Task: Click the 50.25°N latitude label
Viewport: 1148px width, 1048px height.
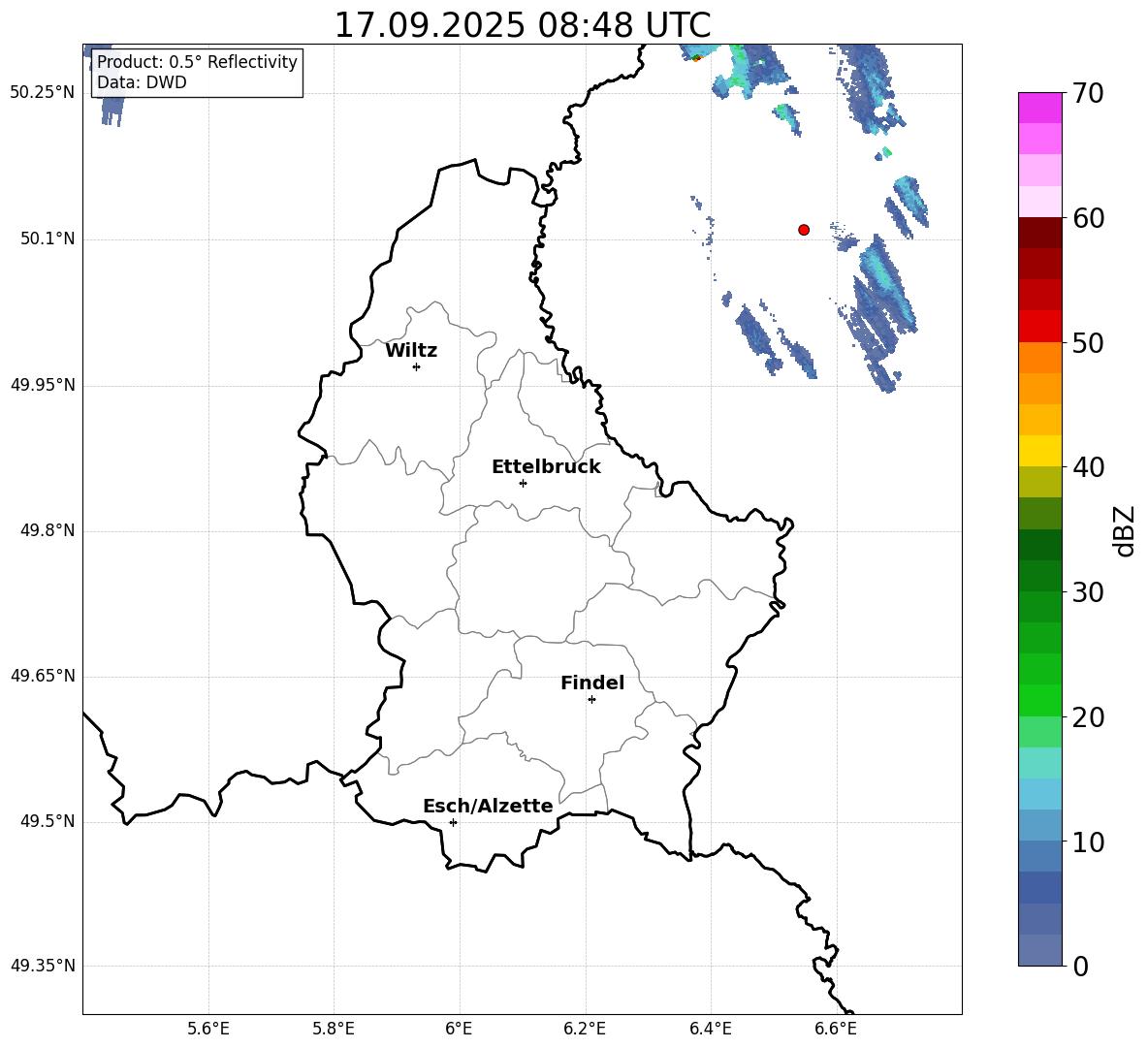Action: [43, 93]
